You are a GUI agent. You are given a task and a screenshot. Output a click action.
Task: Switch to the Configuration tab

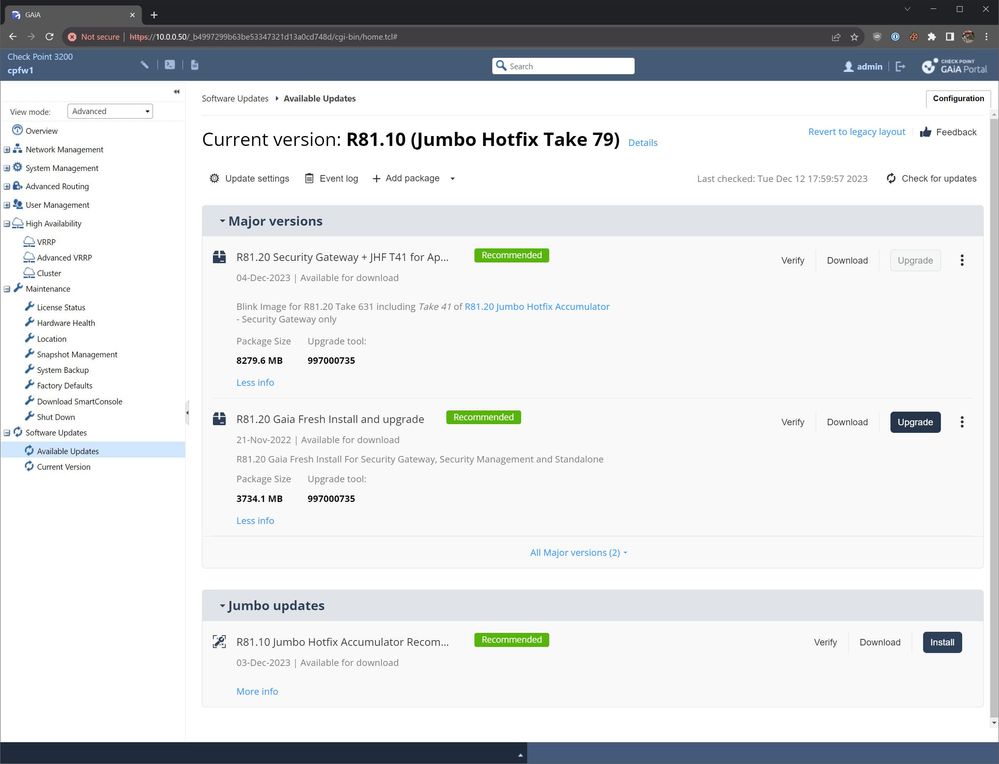[958, 98]
